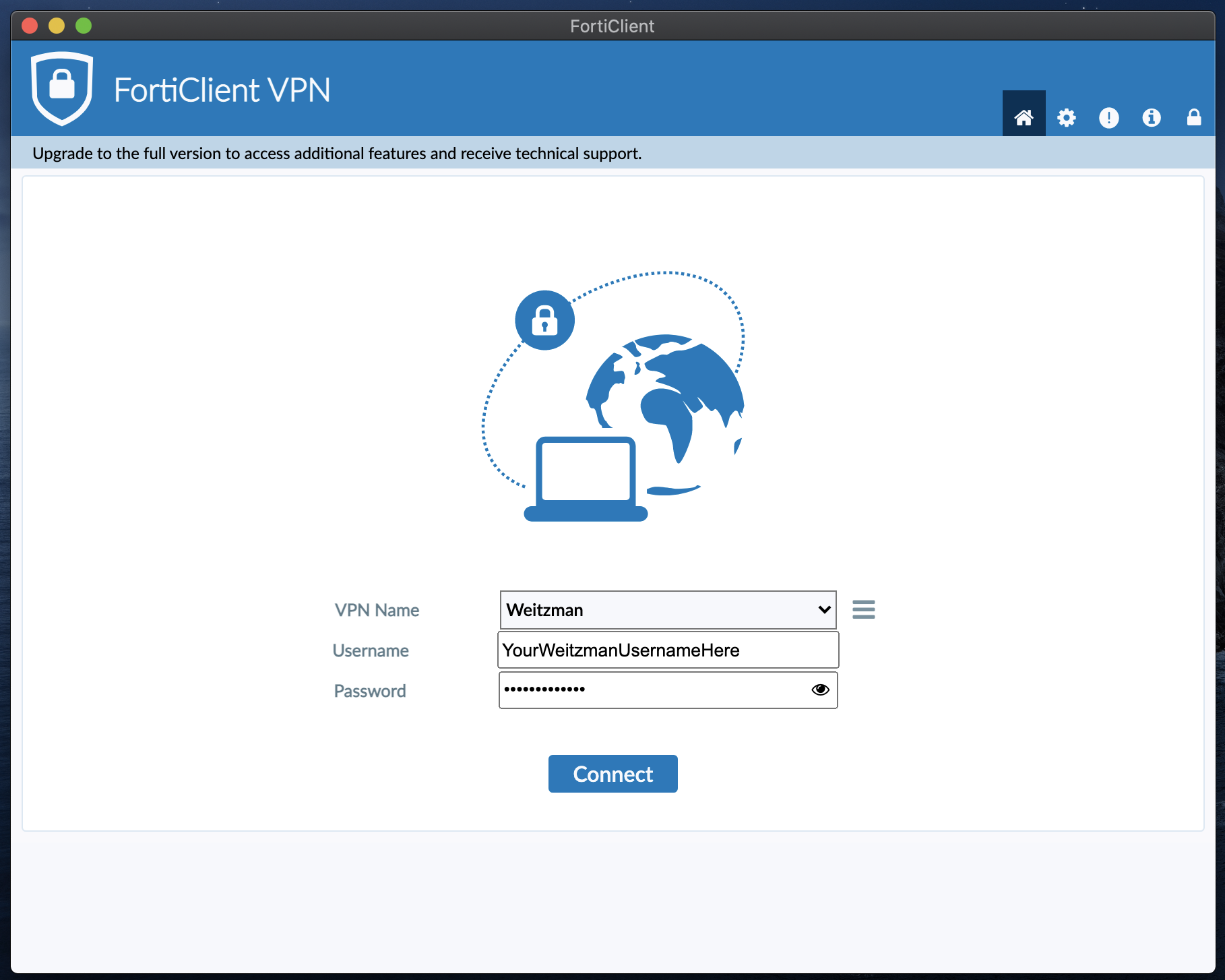1225x980 pixels.
Task: Click the Connect button
Action: point(612,774)
